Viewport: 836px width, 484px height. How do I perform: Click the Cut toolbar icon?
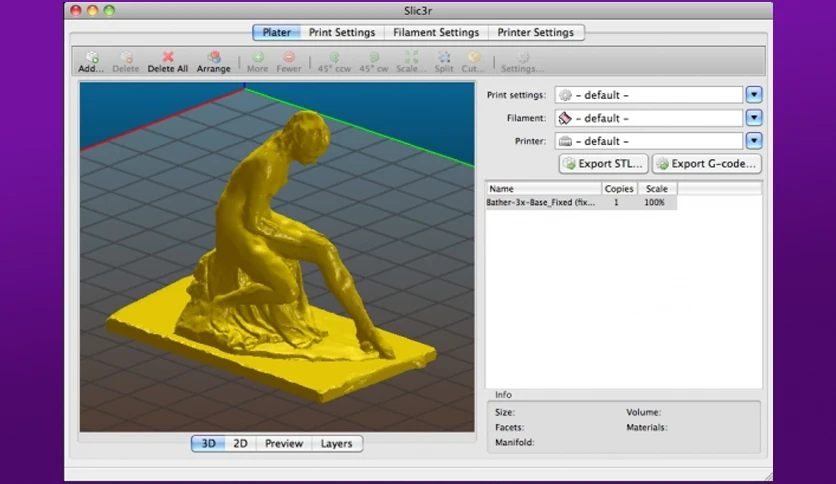point(473,57)
